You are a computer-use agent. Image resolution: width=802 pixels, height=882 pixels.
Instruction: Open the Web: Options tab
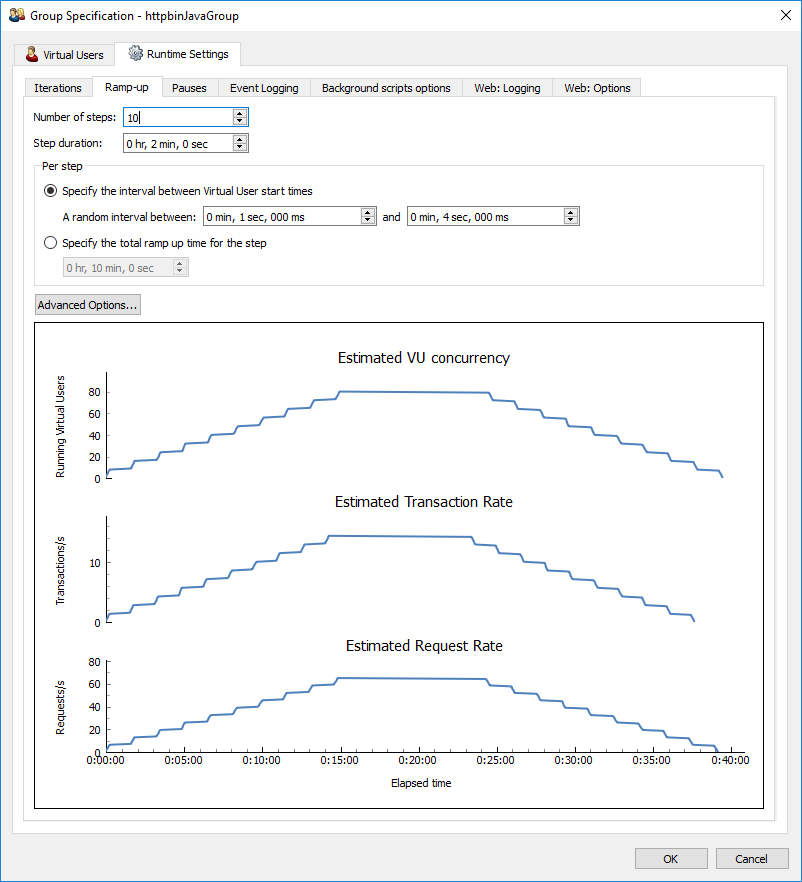597,88
